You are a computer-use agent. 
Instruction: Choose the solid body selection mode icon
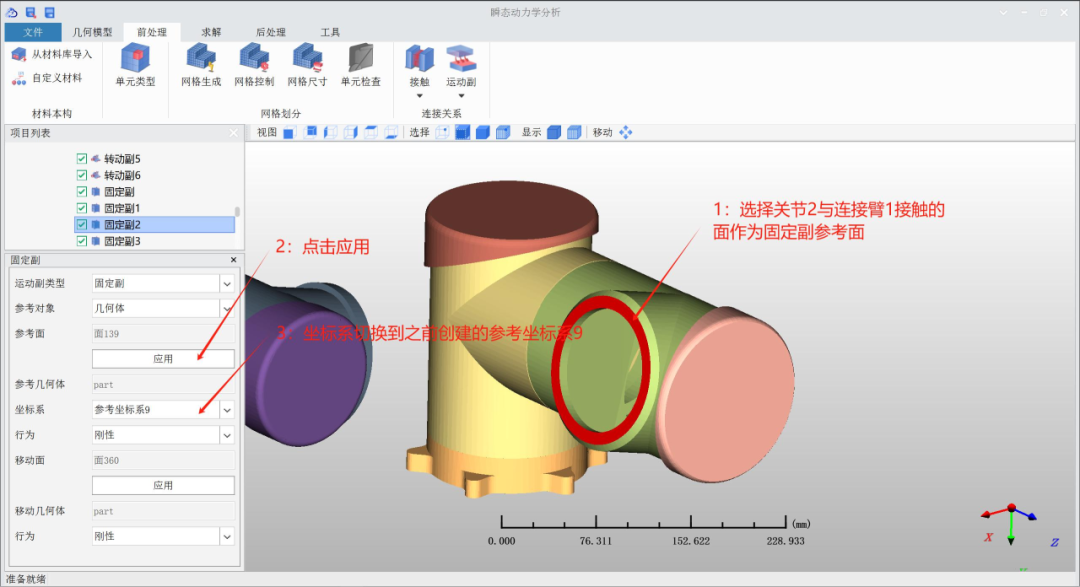click(x=483, y=132)
